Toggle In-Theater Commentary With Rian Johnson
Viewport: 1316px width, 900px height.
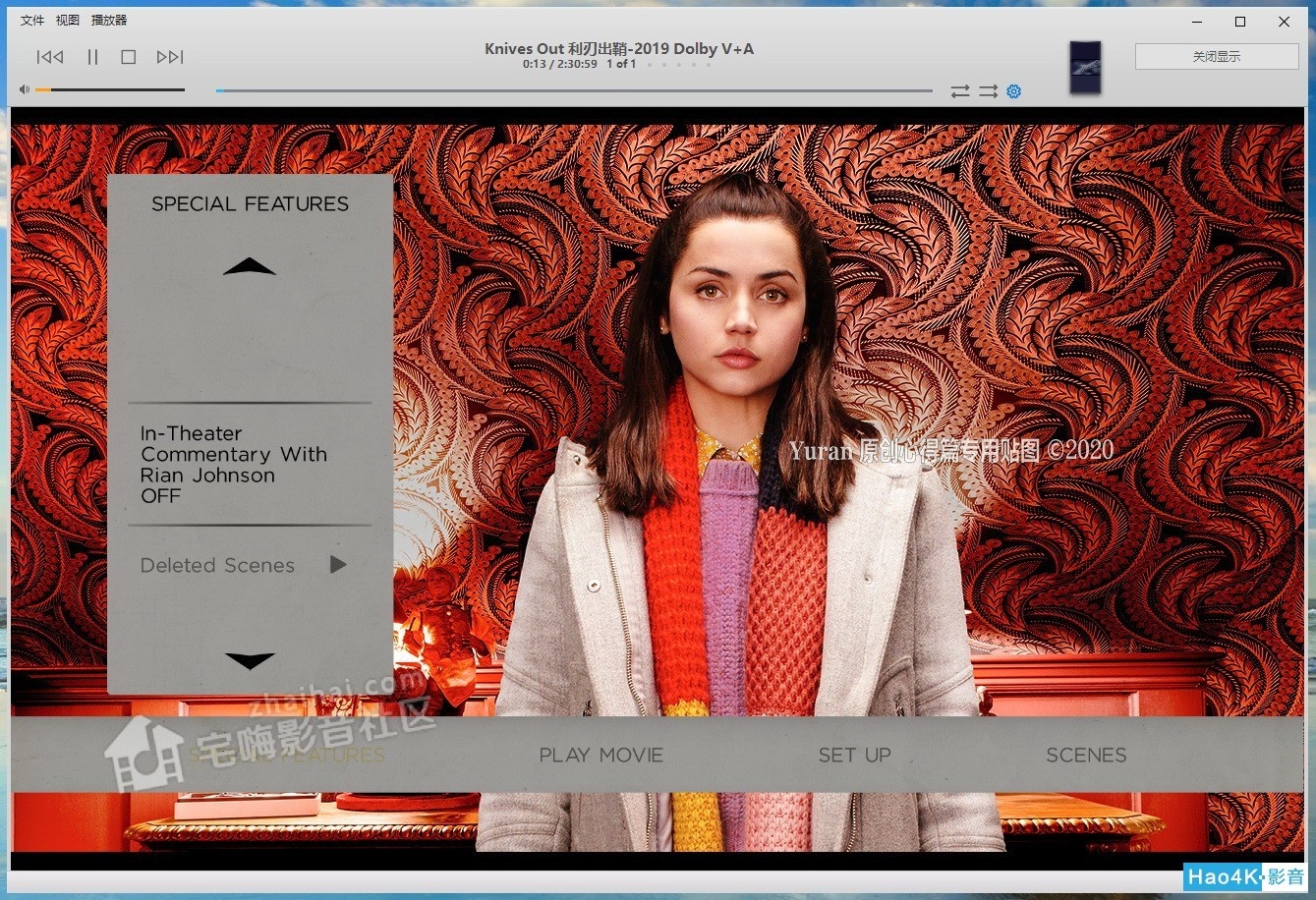pyautogui.click(x=234, y=465)
